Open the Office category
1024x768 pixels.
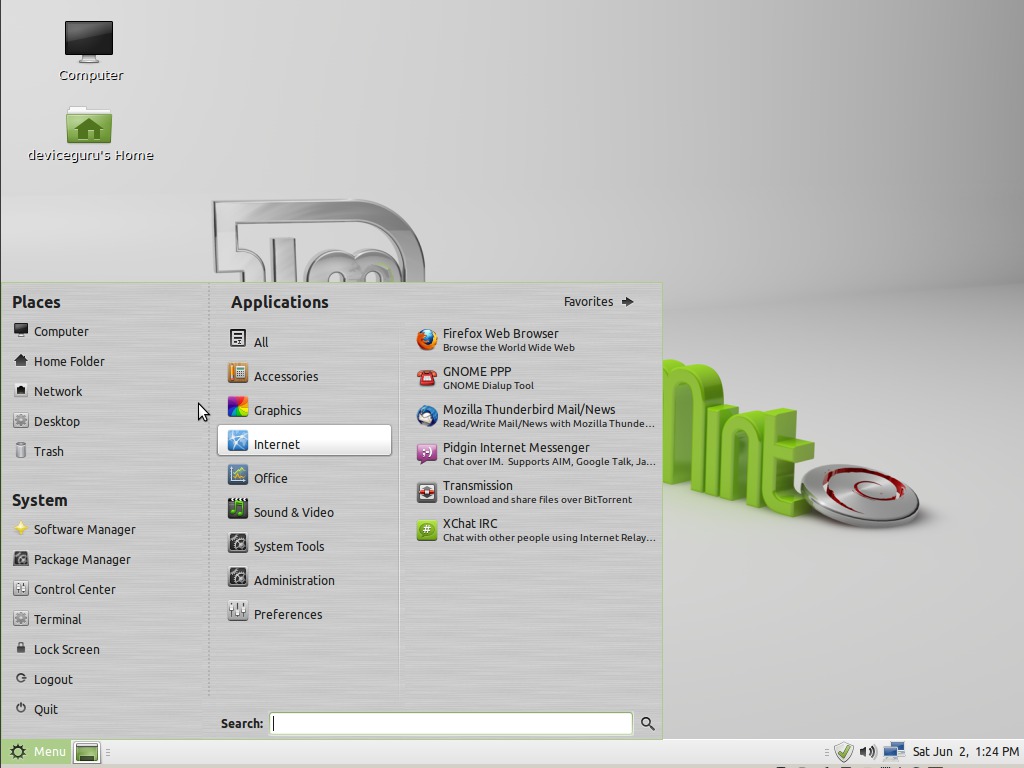[x=304, y=477]
